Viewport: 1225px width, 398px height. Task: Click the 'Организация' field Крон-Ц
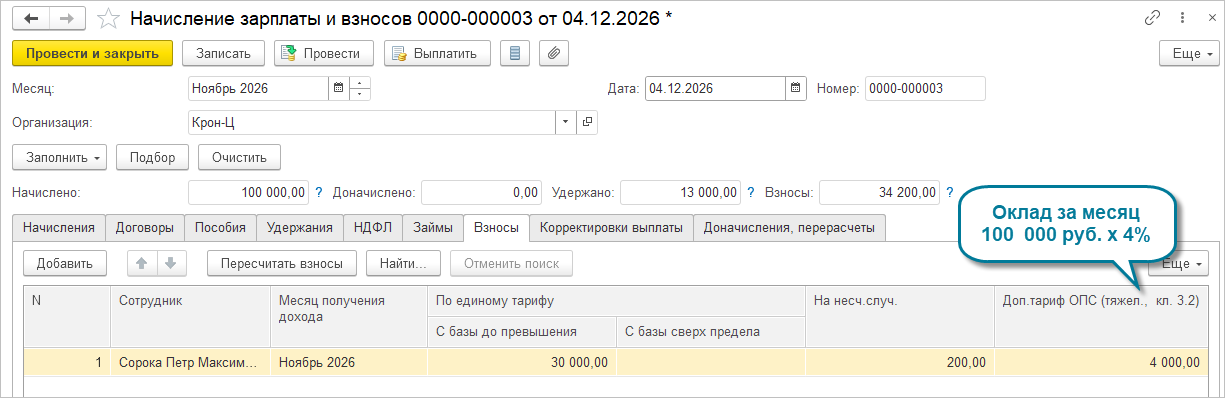point(371,122)
